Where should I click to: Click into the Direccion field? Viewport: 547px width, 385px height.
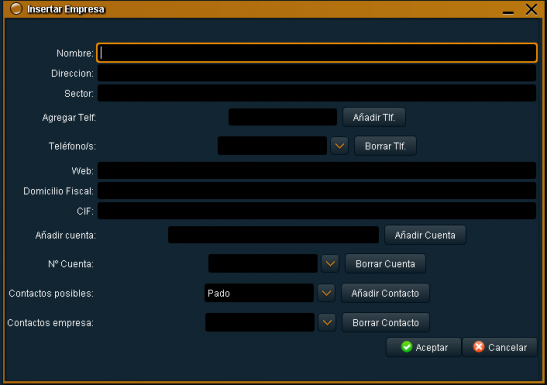click(x=317, y=73)
